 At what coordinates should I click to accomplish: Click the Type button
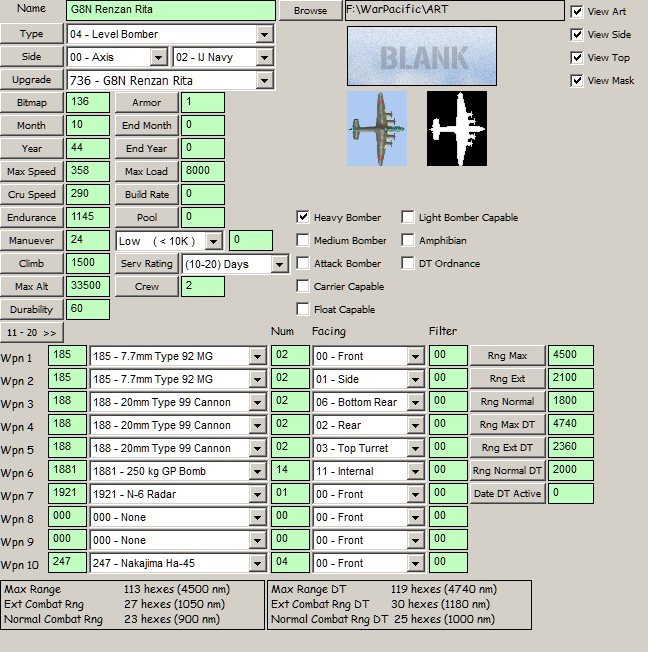[x=32, y=34]
